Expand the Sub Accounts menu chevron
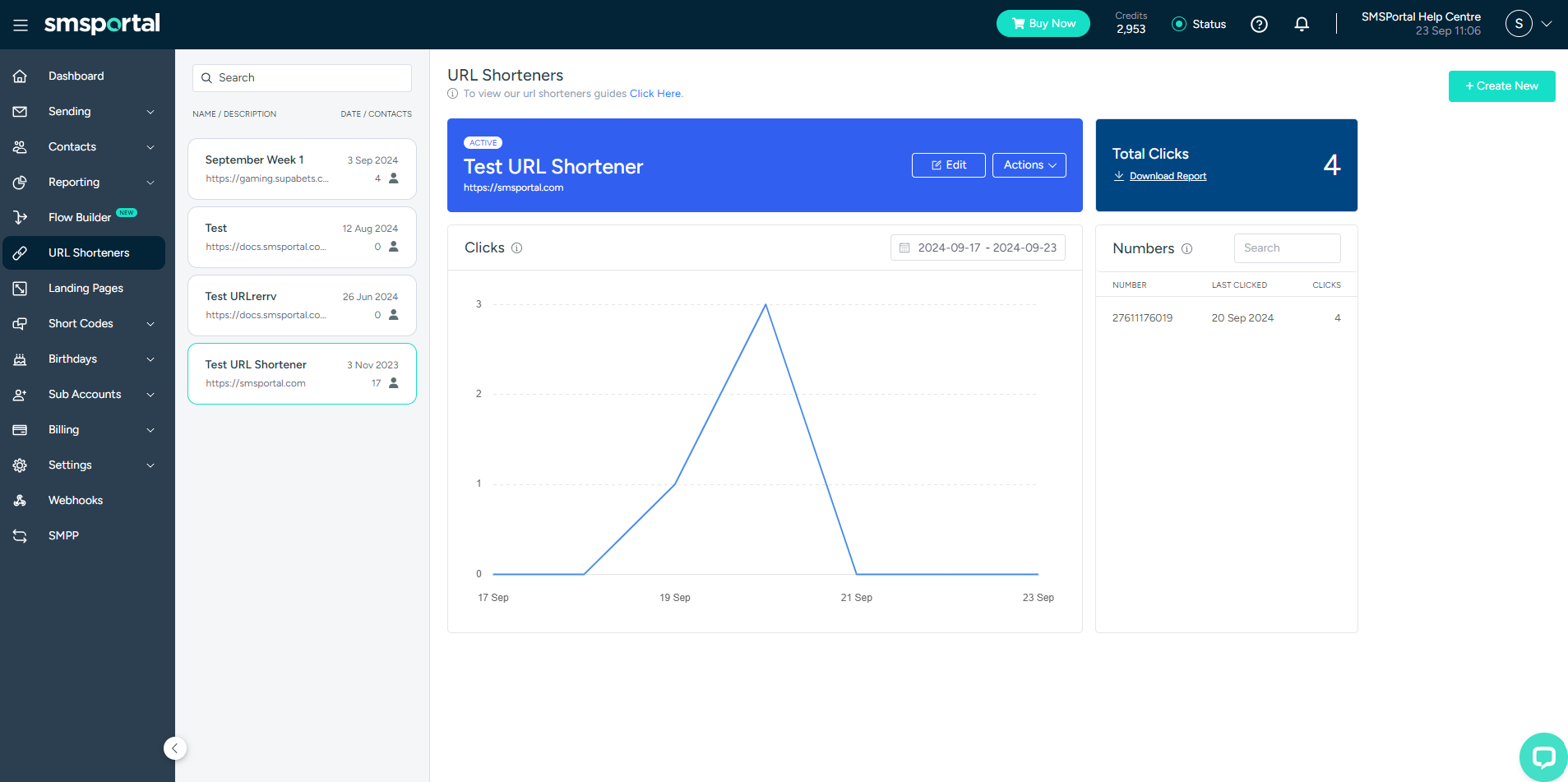Screen dimensions: 1568x782 tap(150, 395)
